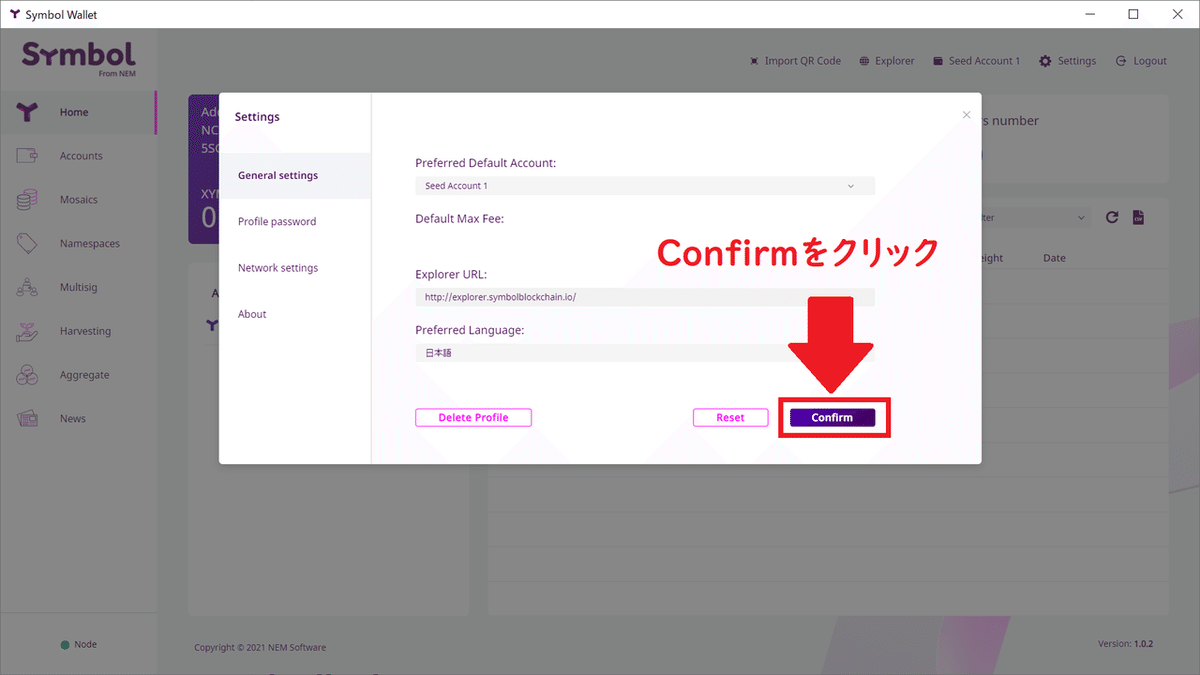The image size is (1200, 675).
Task: Click the Logout icon
Action: tap(1121, 61)
